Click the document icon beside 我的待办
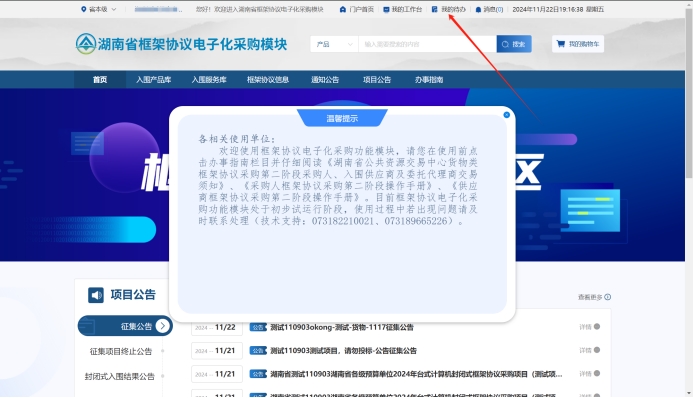The height and width of the screenshot is (398, 693). (434, 9)
